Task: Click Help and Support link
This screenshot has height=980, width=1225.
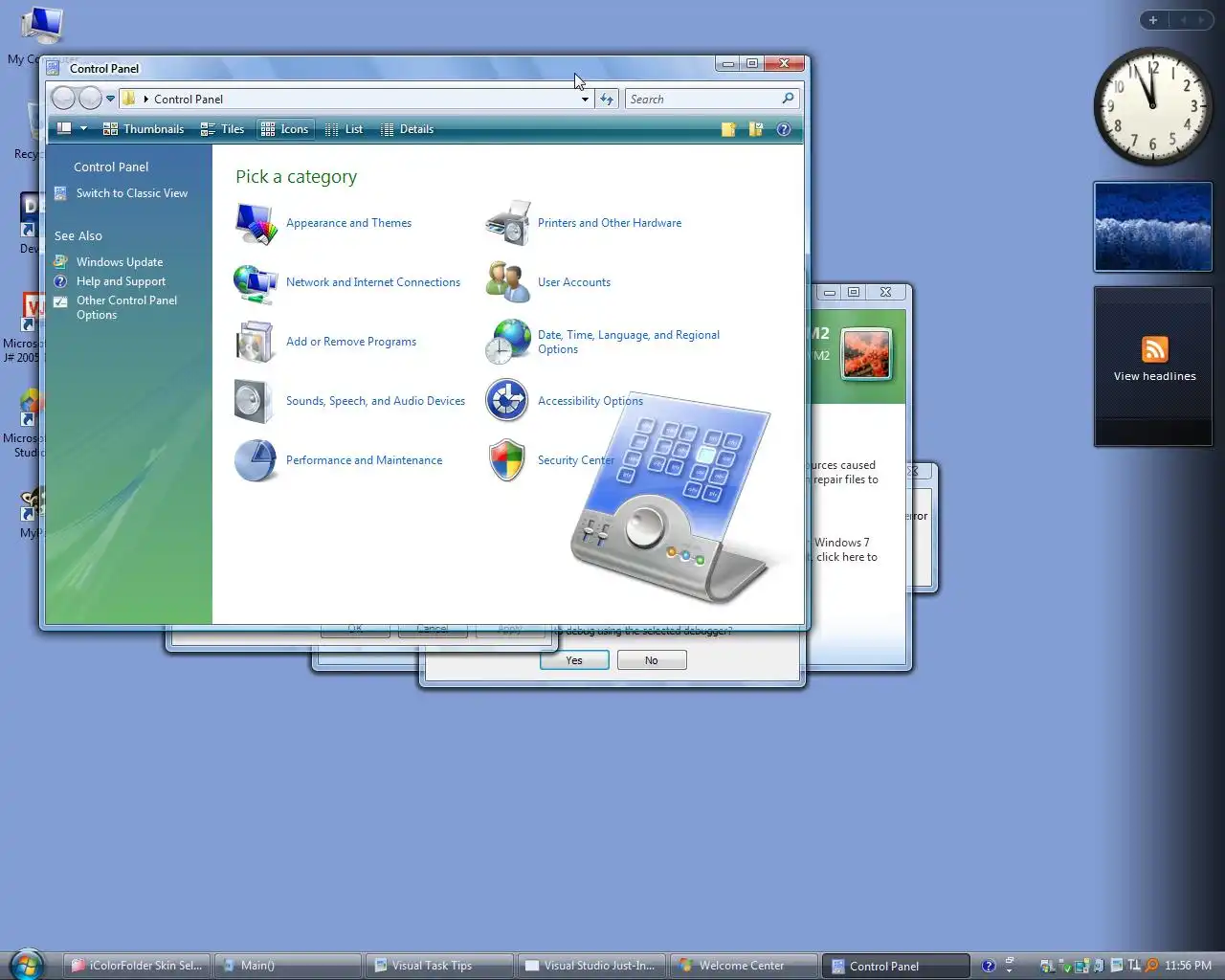Action: [121, 281]
